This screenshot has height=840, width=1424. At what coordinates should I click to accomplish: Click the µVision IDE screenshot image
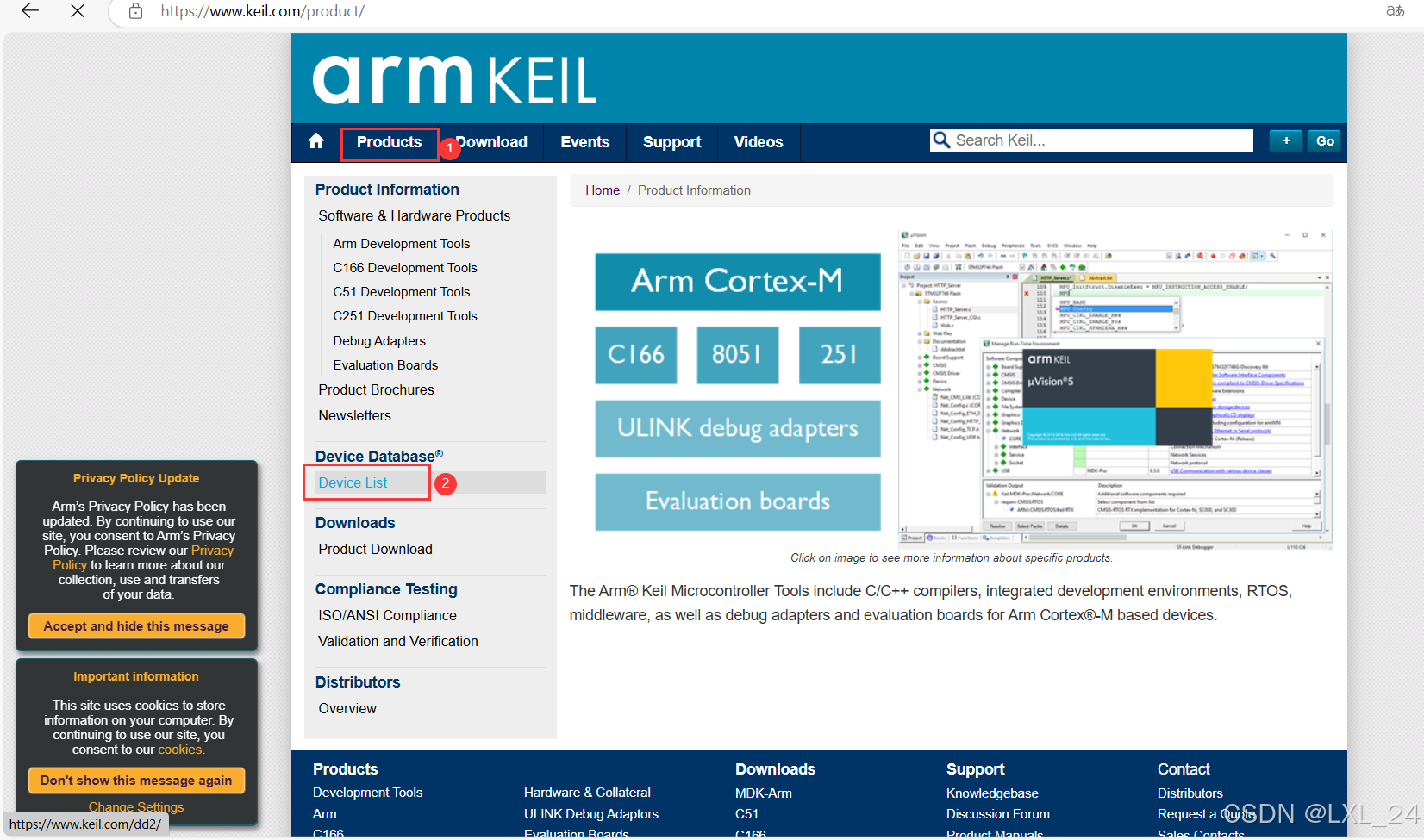click(x=1115, y=389)
